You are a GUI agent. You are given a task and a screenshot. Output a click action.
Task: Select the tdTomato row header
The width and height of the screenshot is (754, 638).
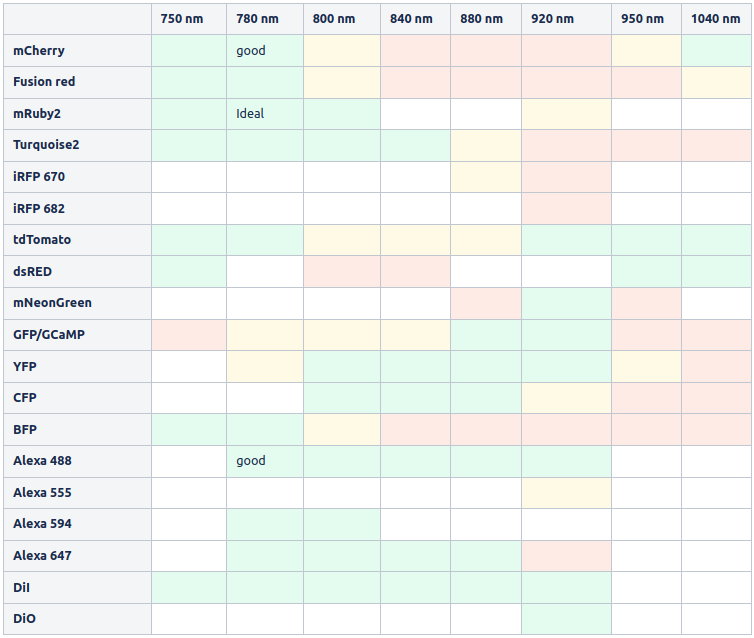77,240
